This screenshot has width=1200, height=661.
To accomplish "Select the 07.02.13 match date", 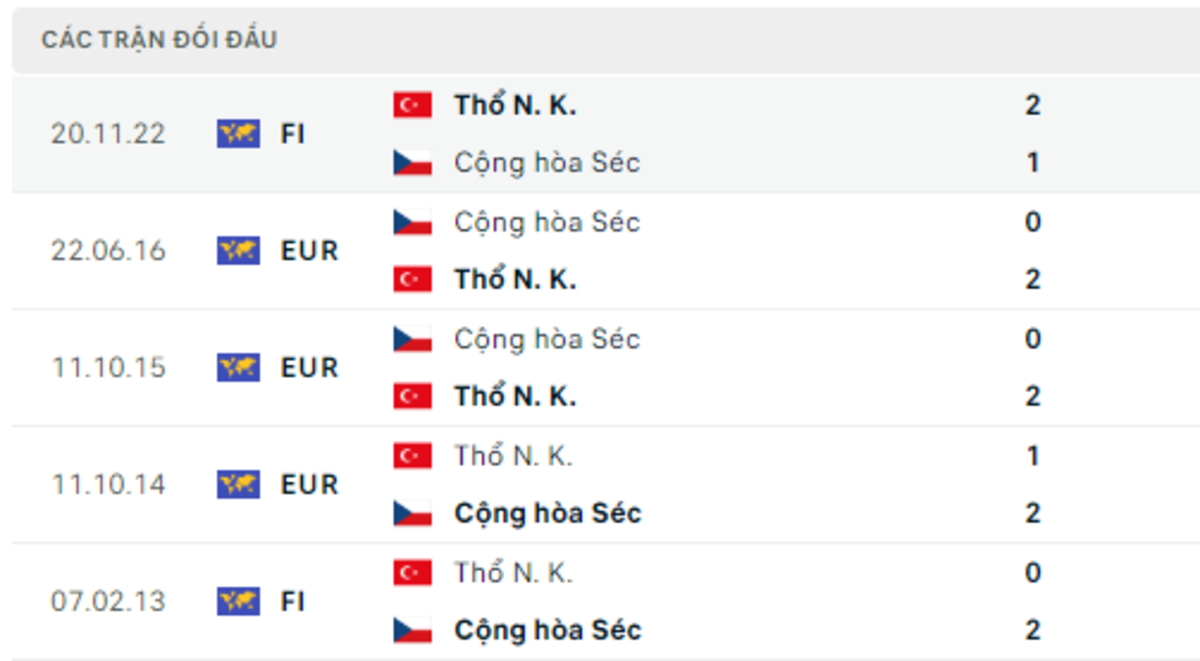I will point(108,602).
